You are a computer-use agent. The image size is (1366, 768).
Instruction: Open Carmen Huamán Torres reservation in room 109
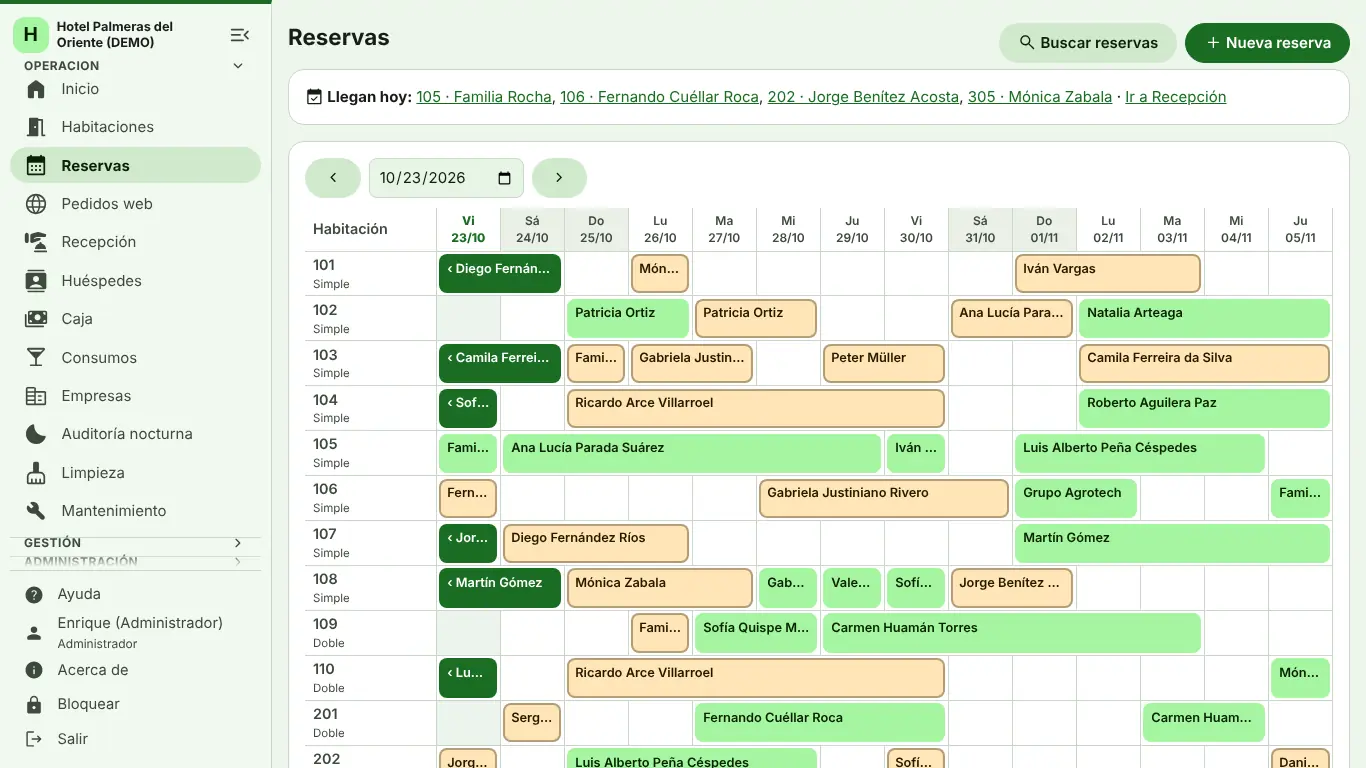[x=1012, y=633]
